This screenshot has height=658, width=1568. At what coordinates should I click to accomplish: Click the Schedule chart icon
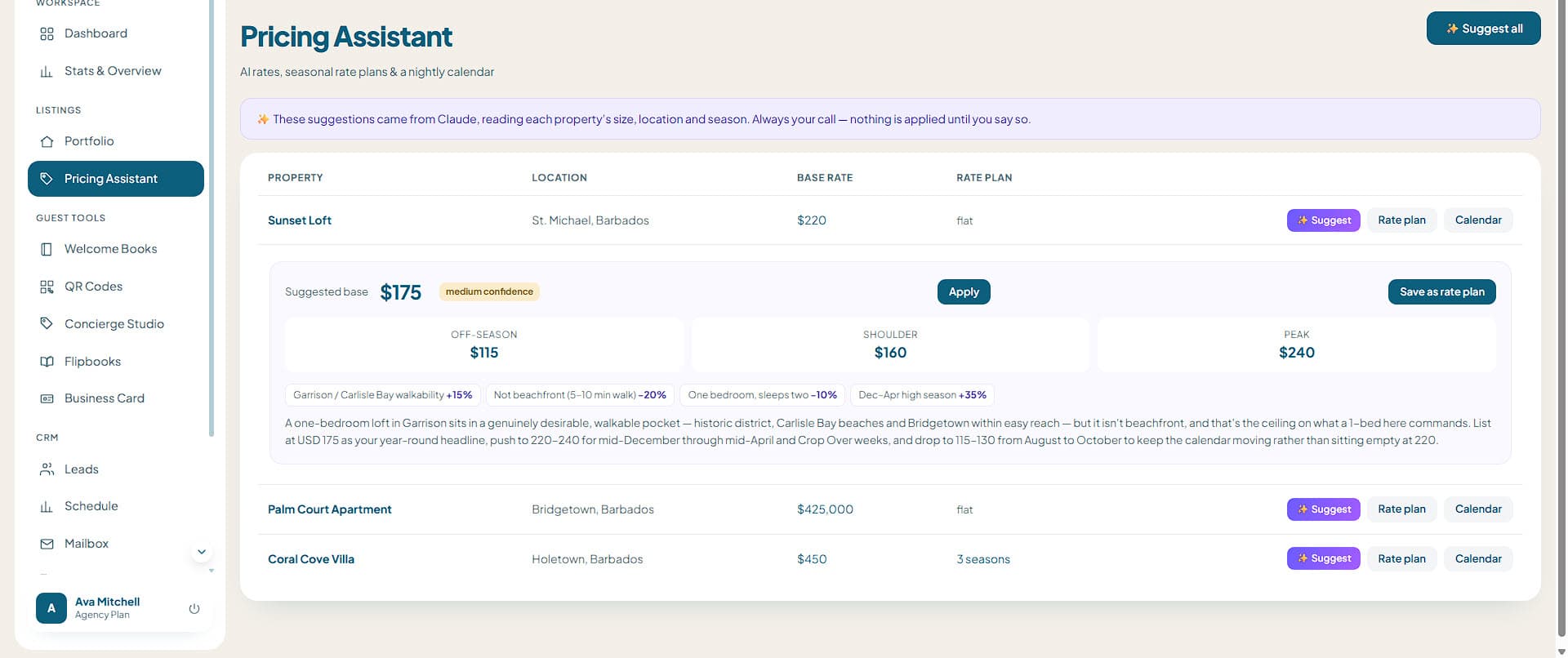coord(47,506)
